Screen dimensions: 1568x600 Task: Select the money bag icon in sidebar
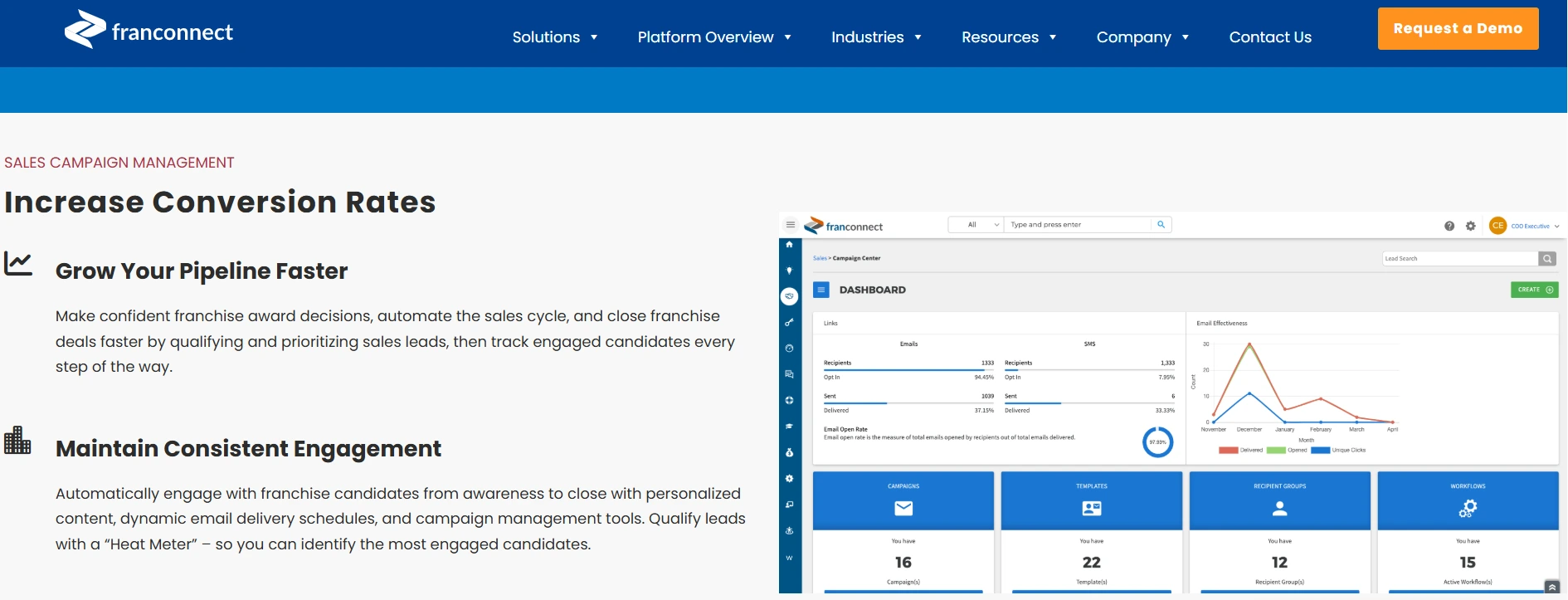pyautogui.click(x=789, y=452)
